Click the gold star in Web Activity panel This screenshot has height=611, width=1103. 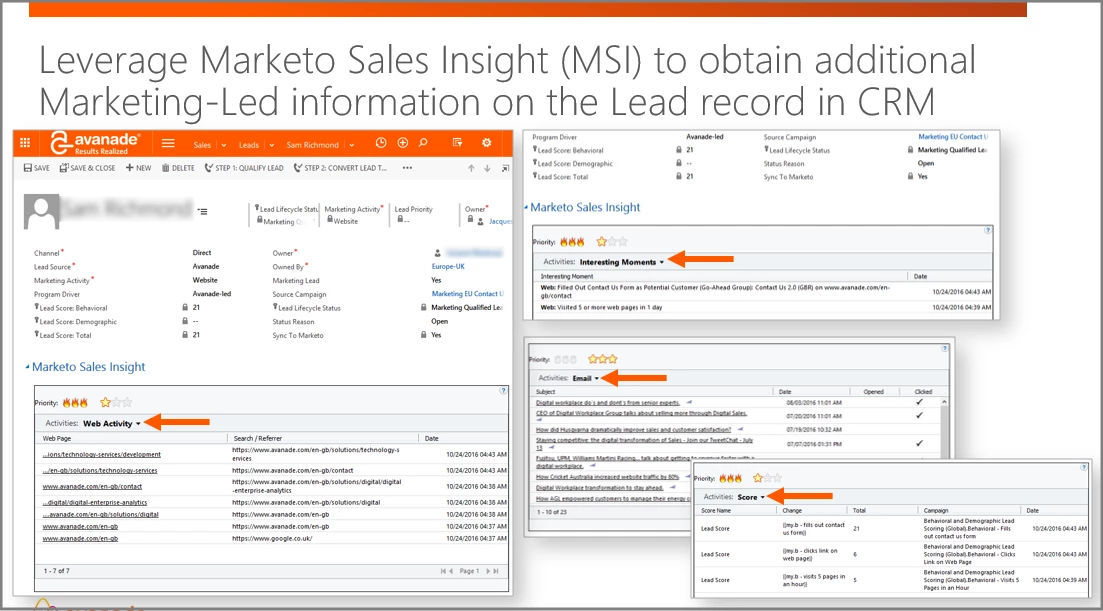pyautogui.click(x=106, y=402)
